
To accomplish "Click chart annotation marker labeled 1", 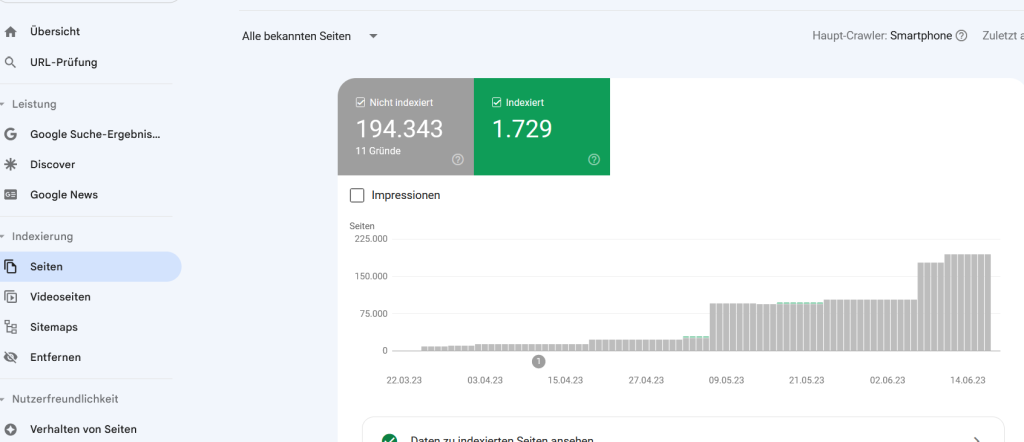I will 538,361.
